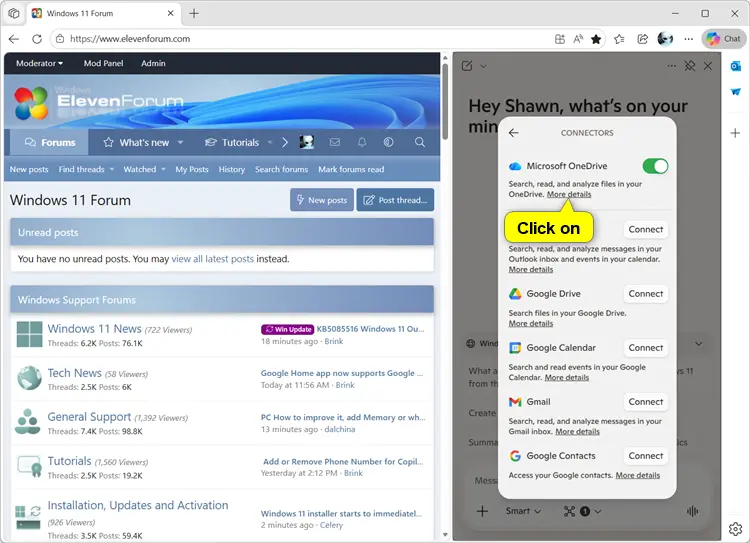Open Mod Panel menu item

point(103,63)
